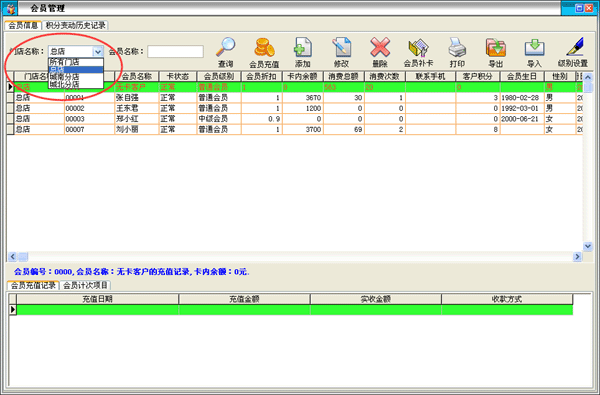Click vertical scrollbar down arrow
The width and height of the screenshot is (600, 395).
(x=588, y=246)
